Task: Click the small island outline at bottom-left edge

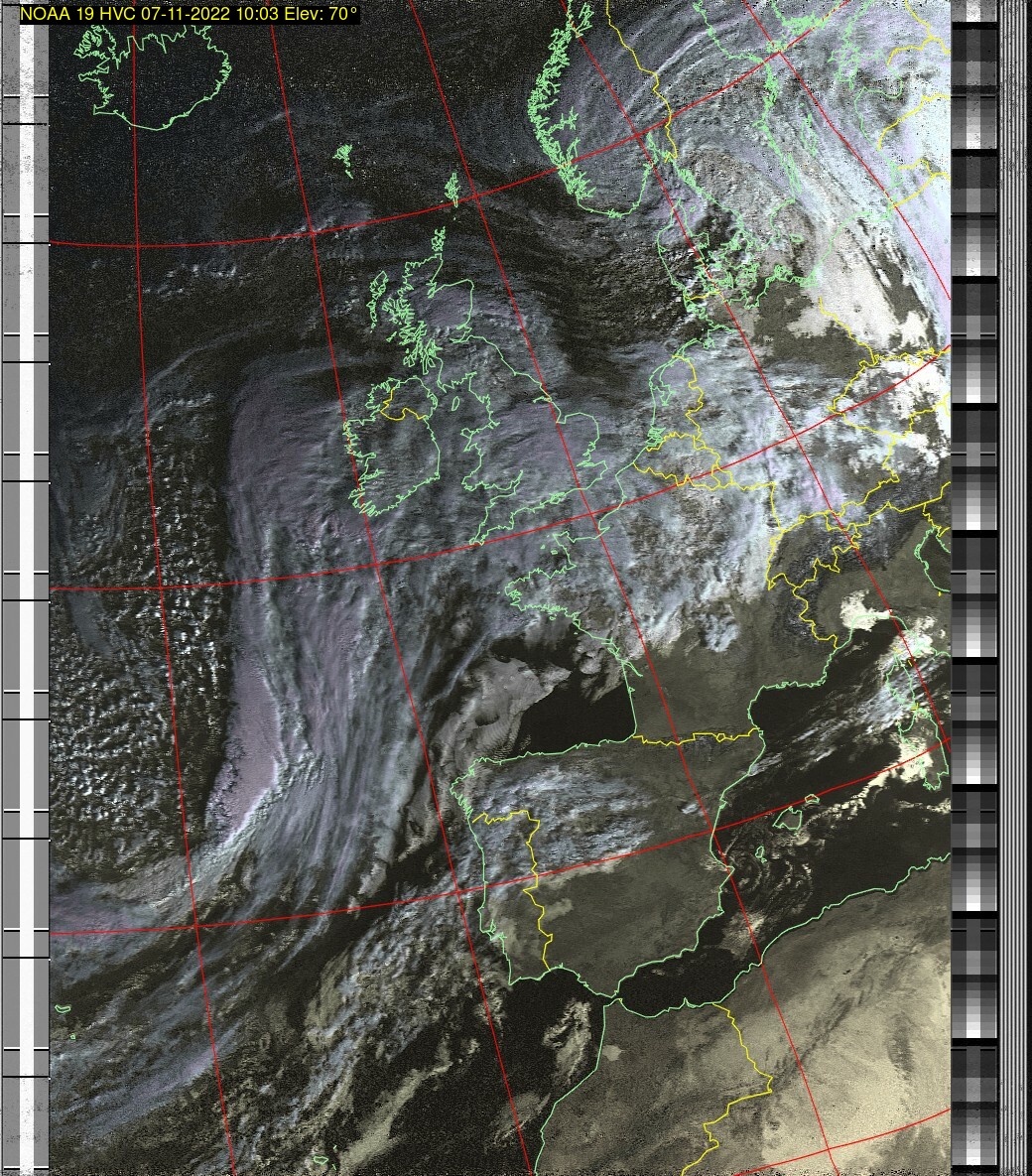Action: [x=63, y=1010]
